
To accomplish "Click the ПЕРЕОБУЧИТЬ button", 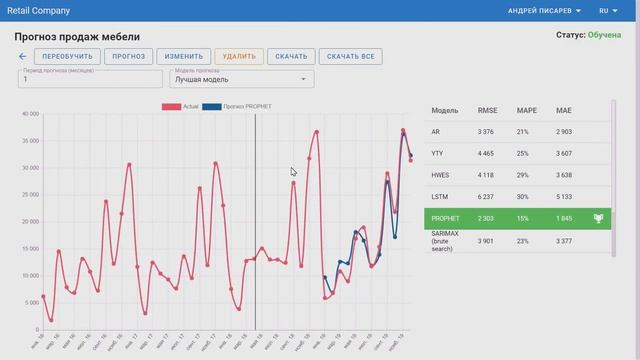I will (67, 56).
